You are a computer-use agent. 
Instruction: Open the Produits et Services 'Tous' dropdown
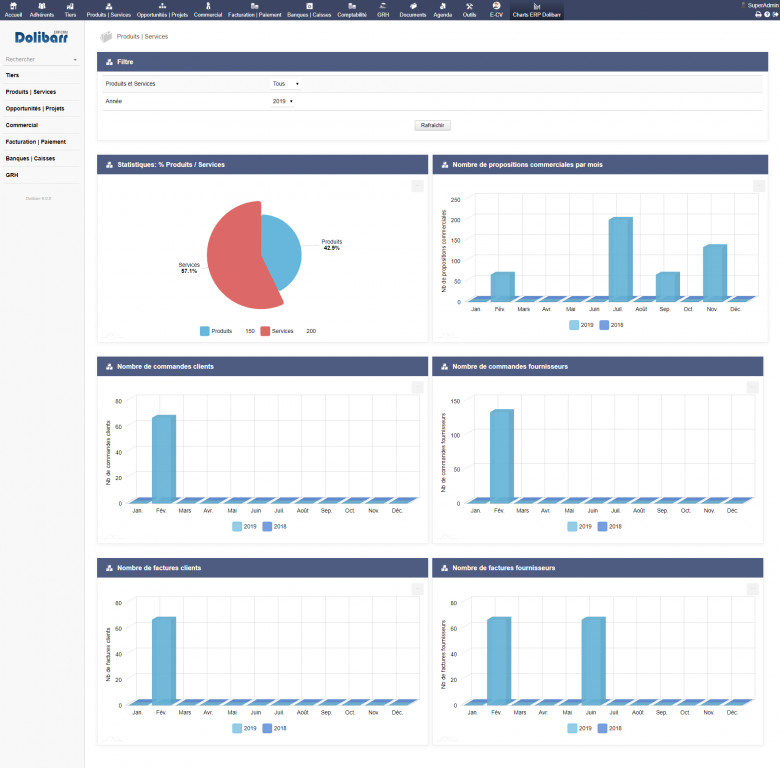pyautogui.click(x=286, y=84)
